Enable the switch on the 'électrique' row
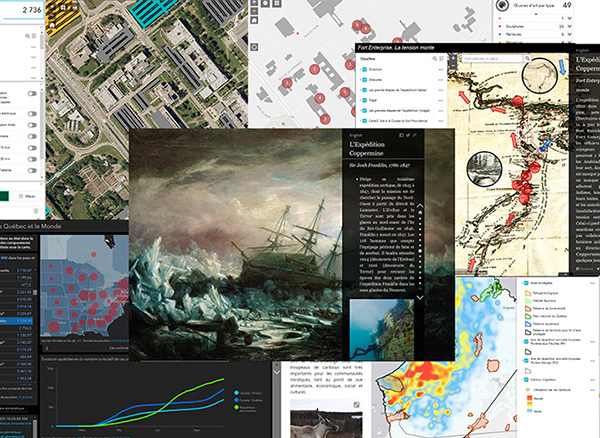 [32, 114]
